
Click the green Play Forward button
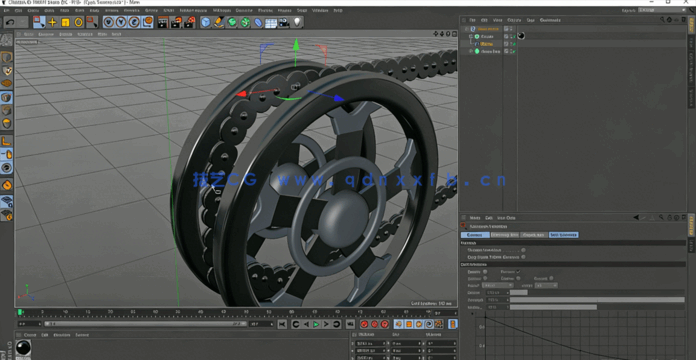click(316, 324)
